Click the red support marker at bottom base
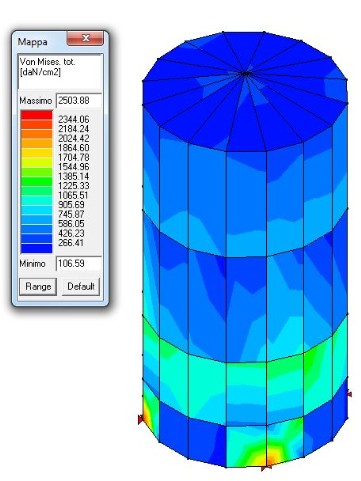Screen dimensions: 361x481 tap(266, 468)
